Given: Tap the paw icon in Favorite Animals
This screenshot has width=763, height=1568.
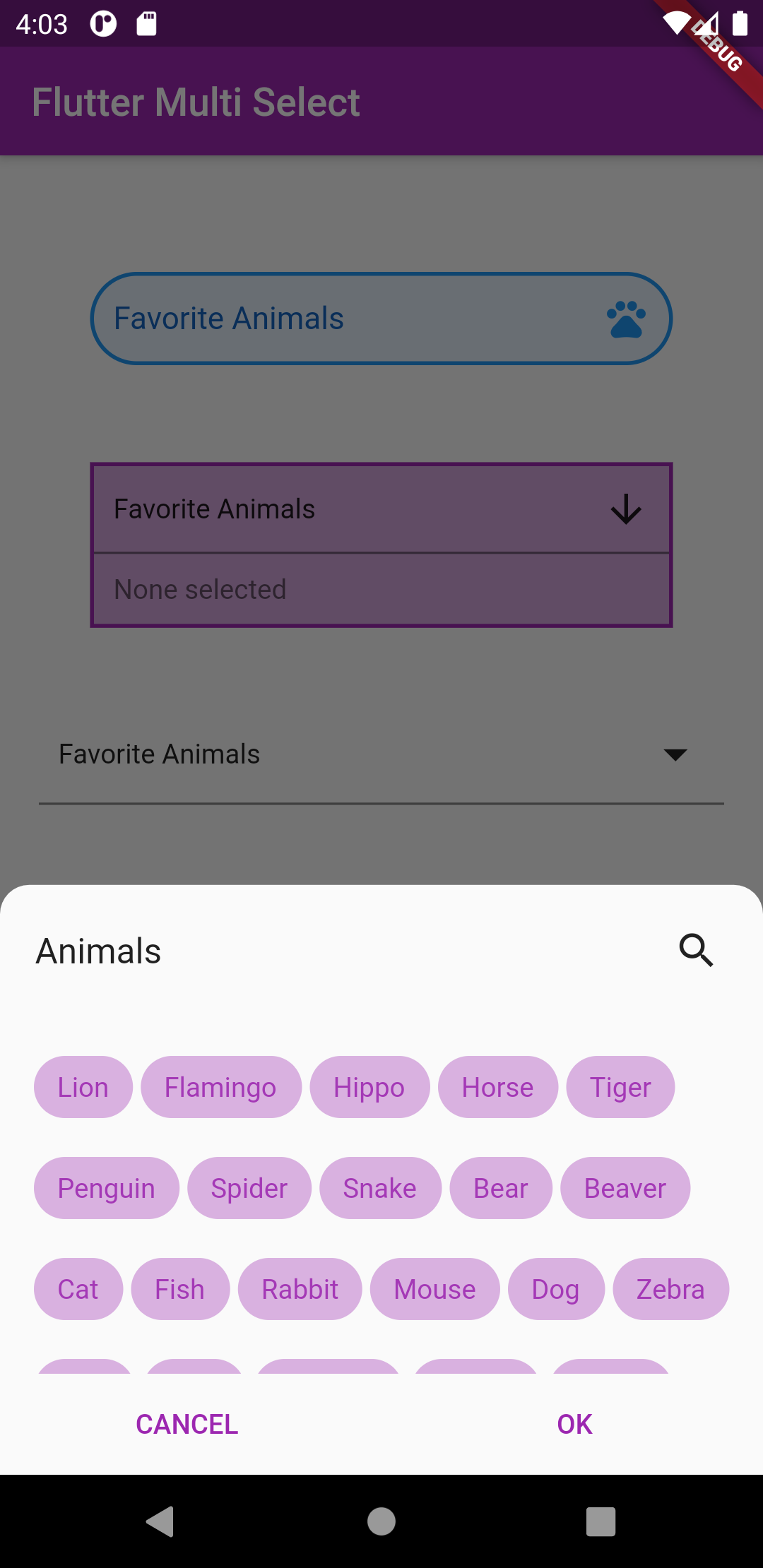Looking at the screenshot, I should click(626, 319).
